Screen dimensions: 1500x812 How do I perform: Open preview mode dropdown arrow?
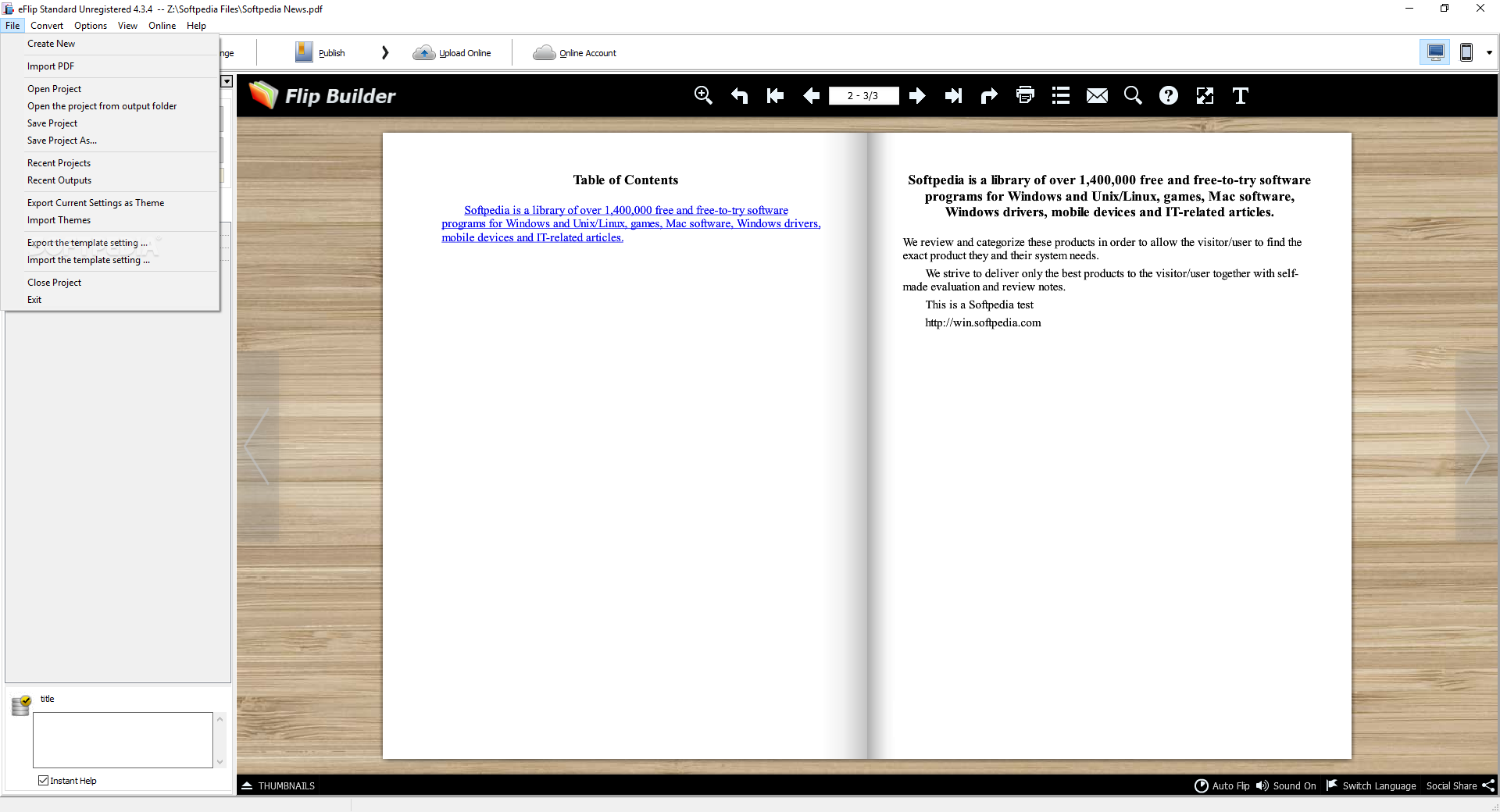point(1489,52)
